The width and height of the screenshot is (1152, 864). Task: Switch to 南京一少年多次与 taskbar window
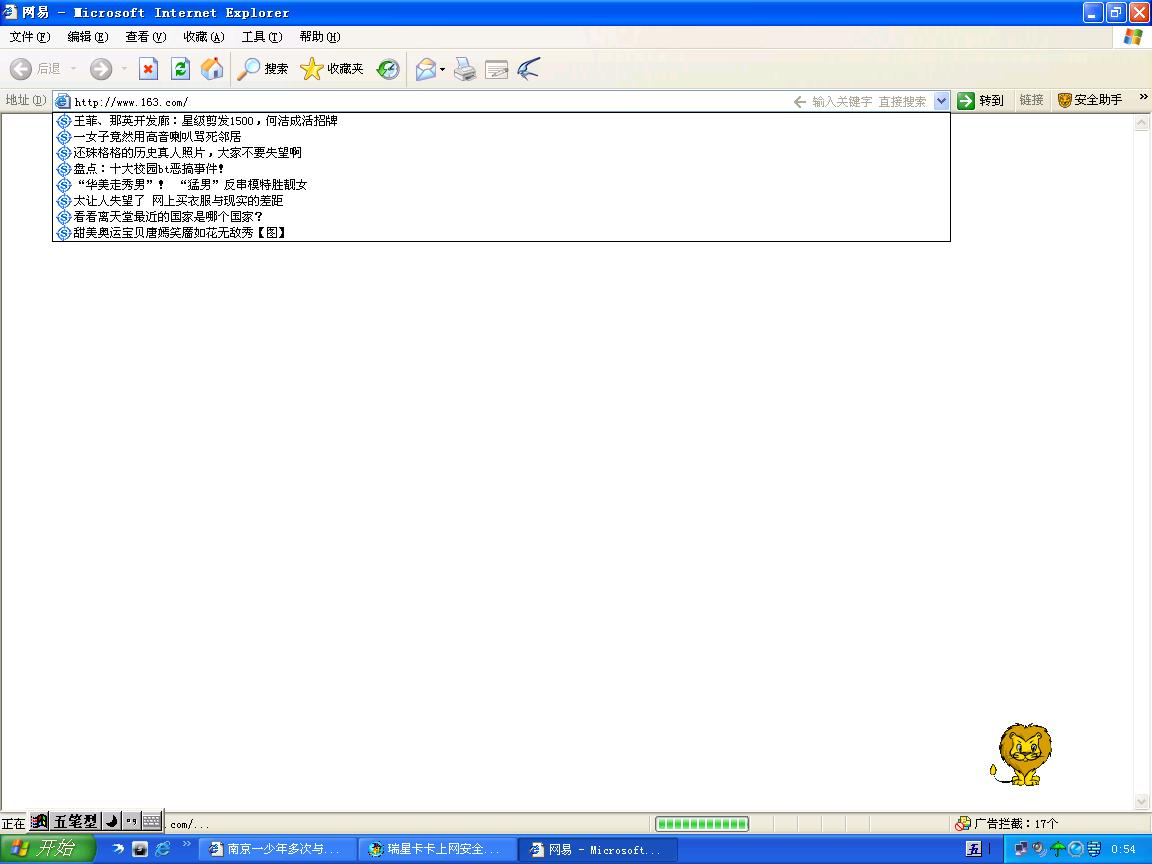pyautogui.click(x=278, y=849)
